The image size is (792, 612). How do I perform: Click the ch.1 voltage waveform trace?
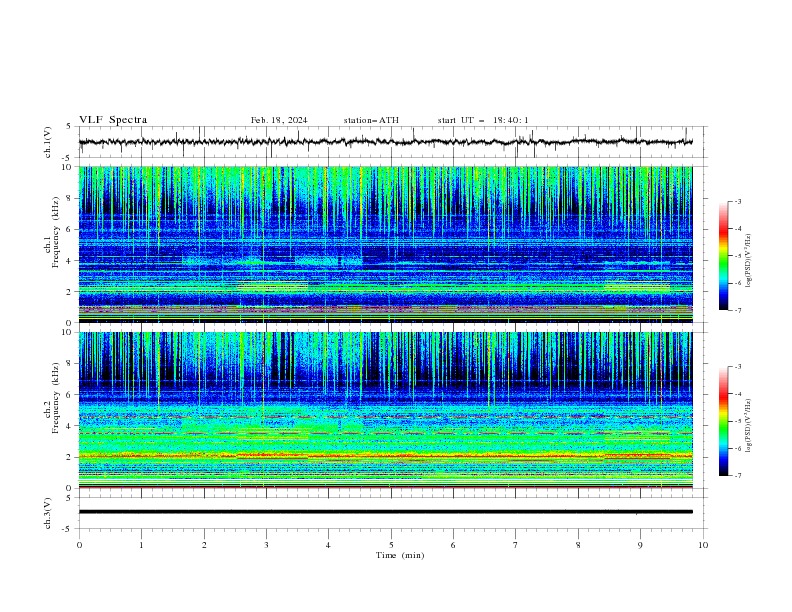385,142
